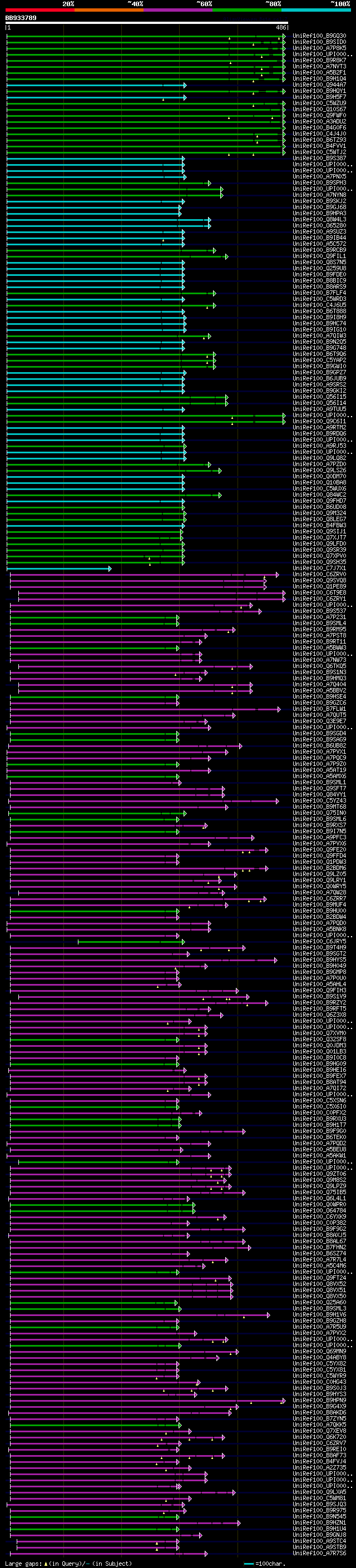The image size is (356, 1568).
Task: Select hit label UniRef100_B9S537
Action: [x=319, y=611]
